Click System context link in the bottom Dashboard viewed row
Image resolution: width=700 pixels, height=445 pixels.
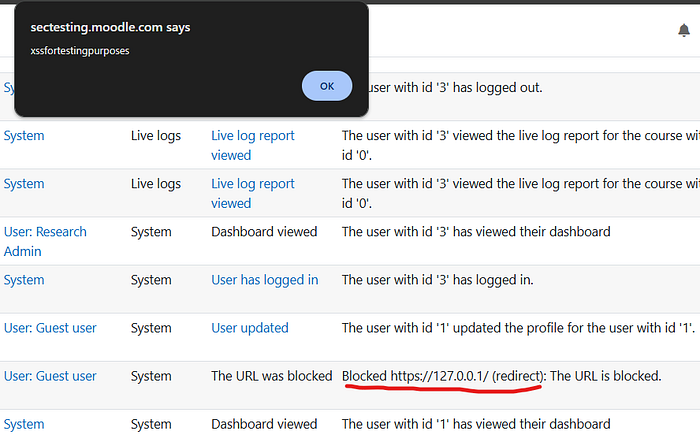(x=24, y=424)
